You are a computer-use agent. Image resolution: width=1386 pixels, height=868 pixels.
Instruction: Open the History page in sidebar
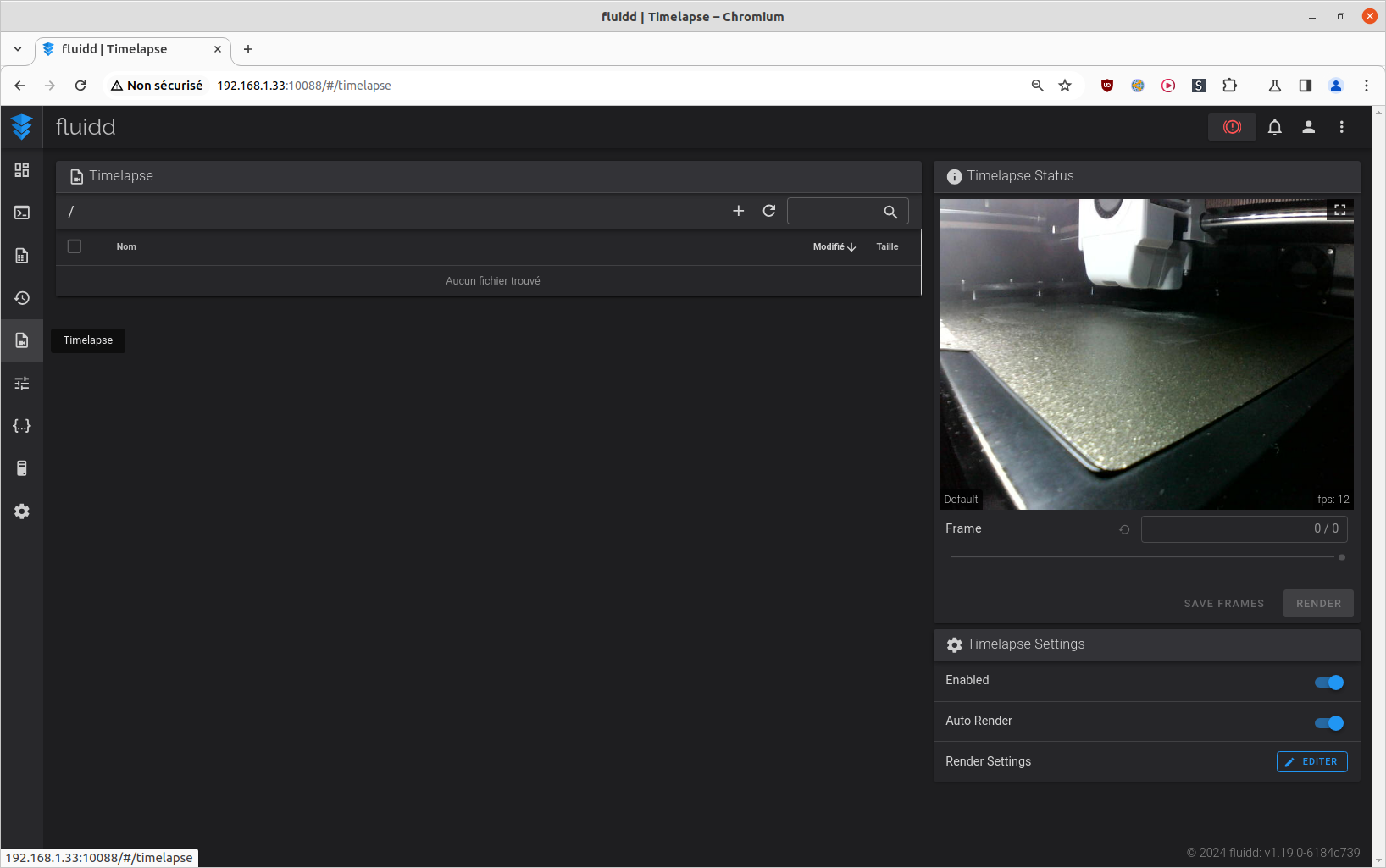(x=22, y=298)
